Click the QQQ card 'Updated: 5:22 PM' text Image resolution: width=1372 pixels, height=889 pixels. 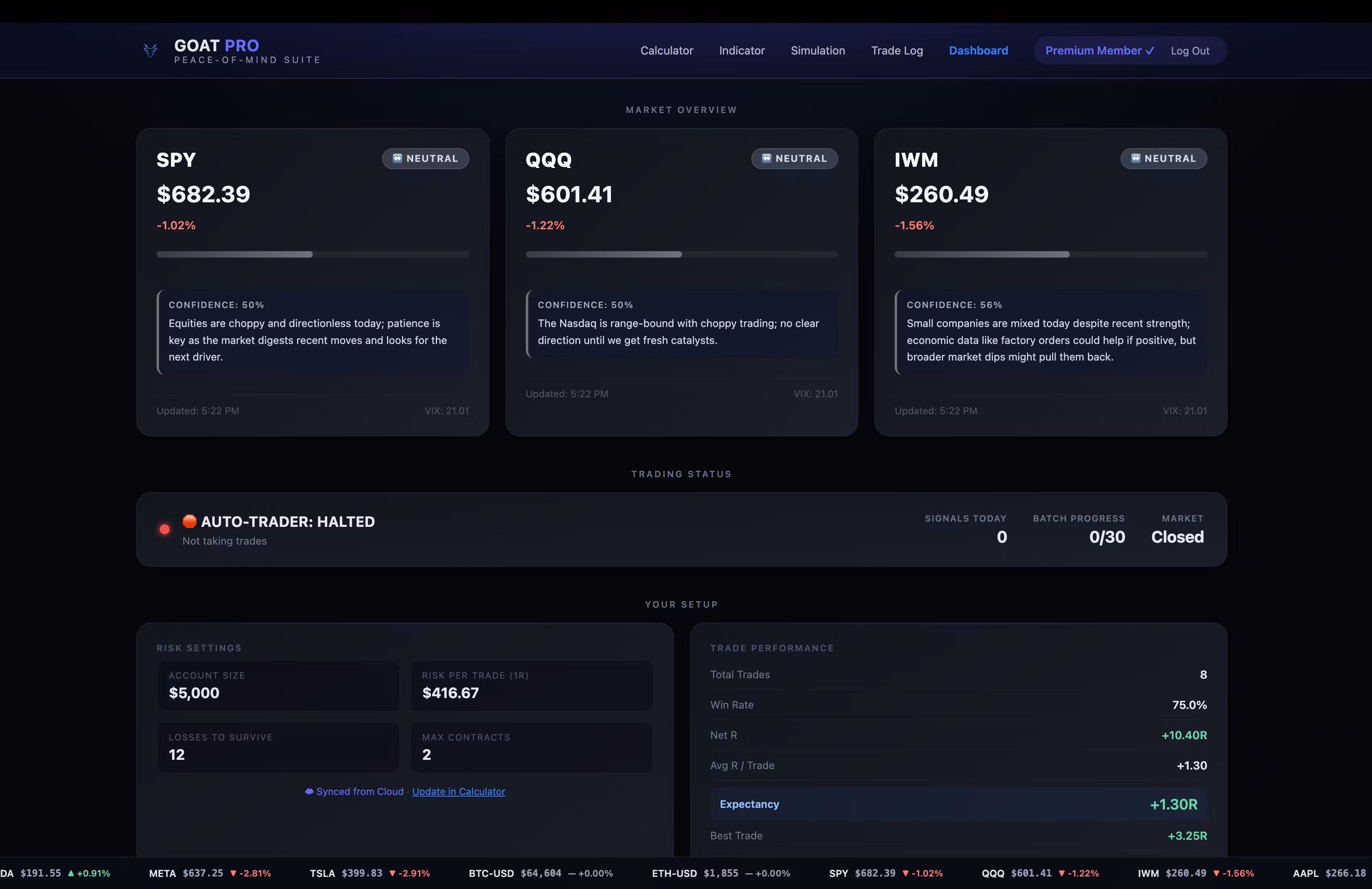(567, 394)
